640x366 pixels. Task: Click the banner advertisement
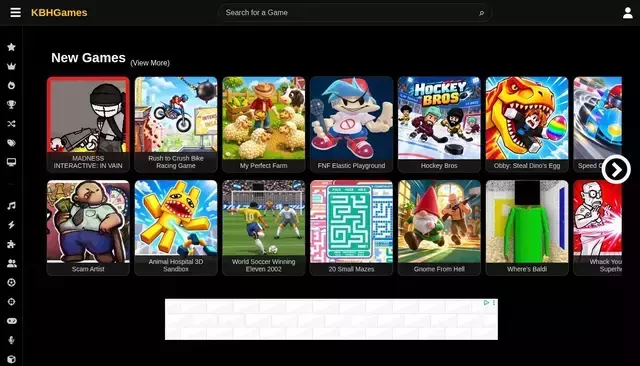click(331, 319)
